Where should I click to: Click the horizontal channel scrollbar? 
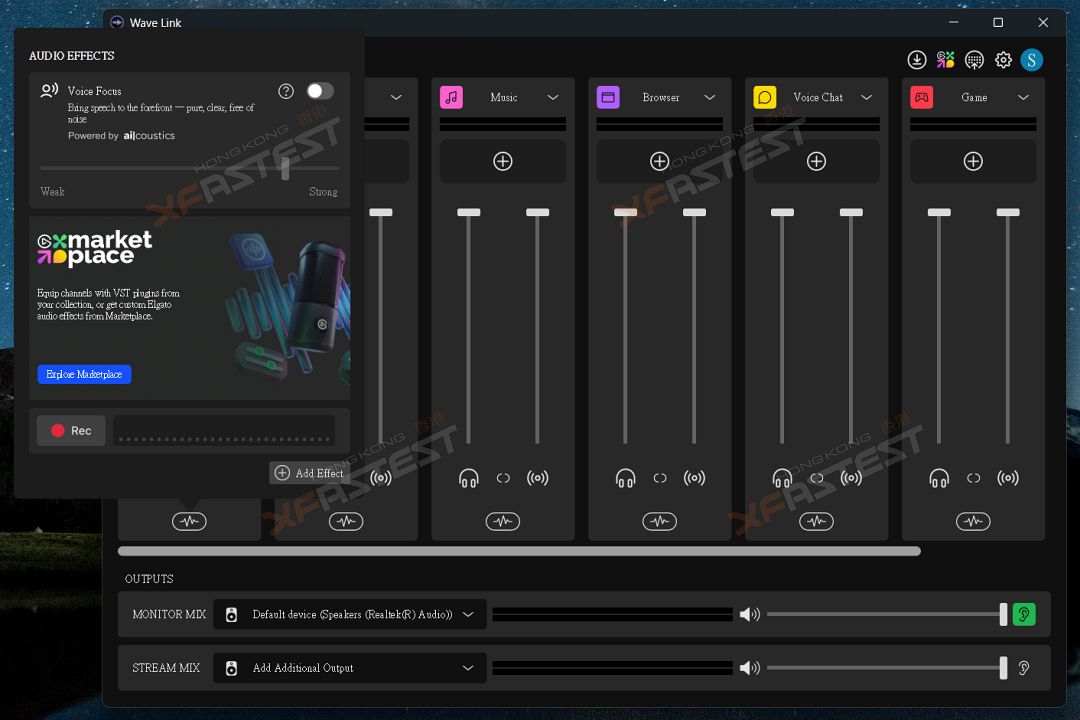tap(519, 551)
